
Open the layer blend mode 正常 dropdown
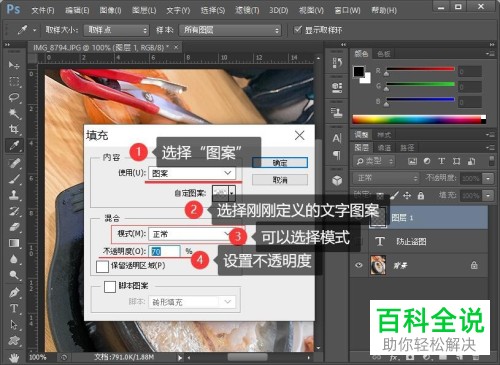[386, 178]
